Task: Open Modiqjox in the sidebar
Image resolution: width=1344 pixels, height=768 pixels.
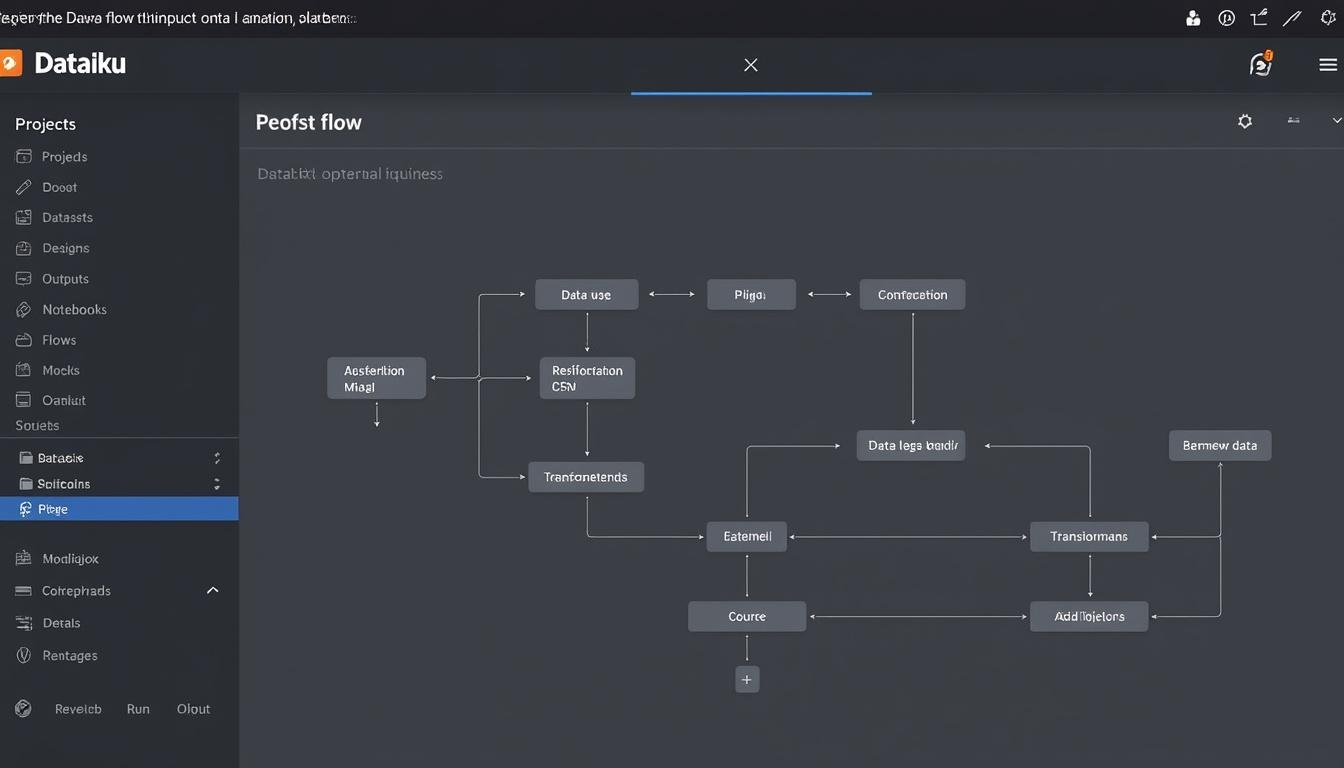Action: click(x=70, y=559)
